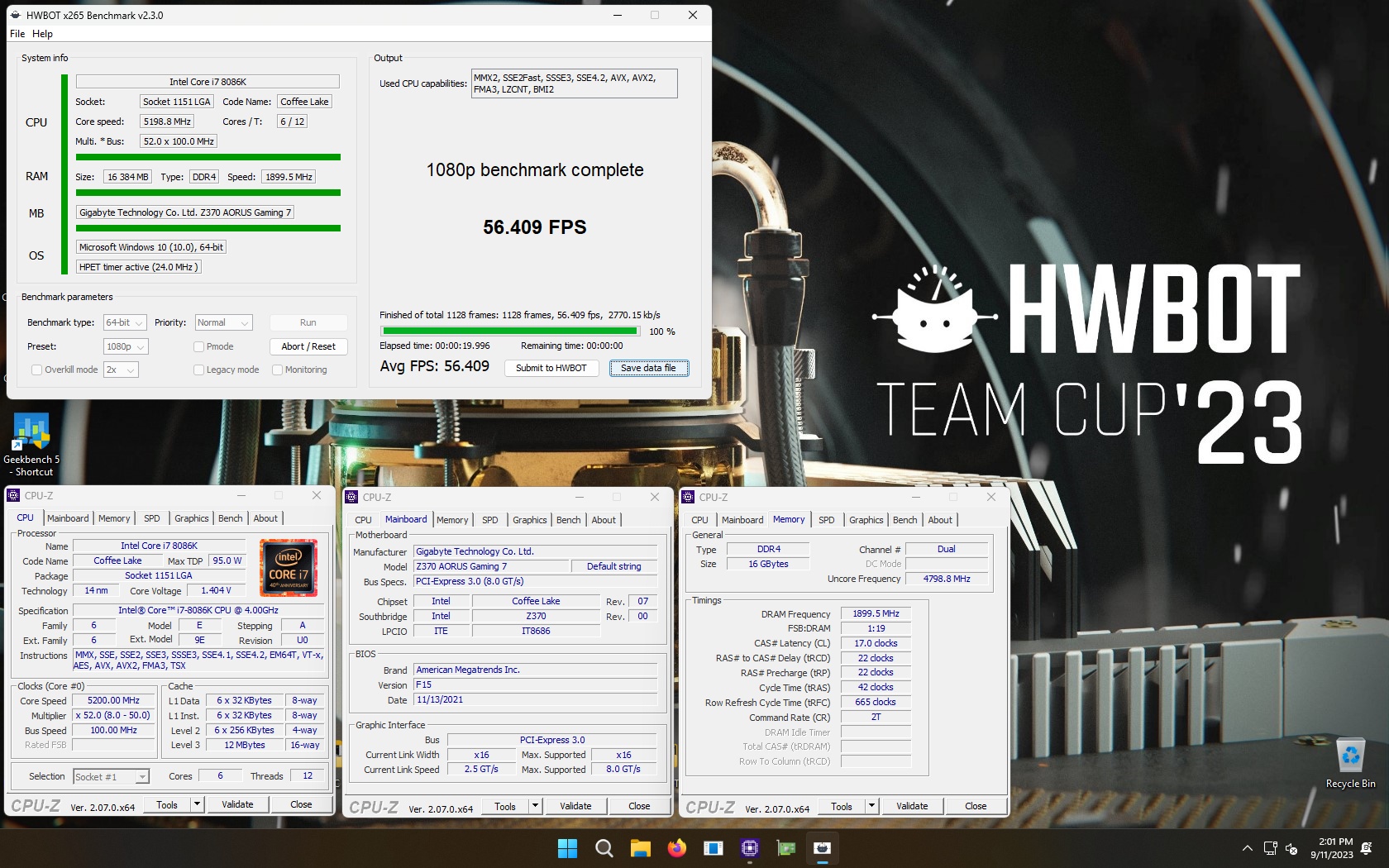
Task: Open File Explorer from the taskbar
Action: (x=641, y=848)
